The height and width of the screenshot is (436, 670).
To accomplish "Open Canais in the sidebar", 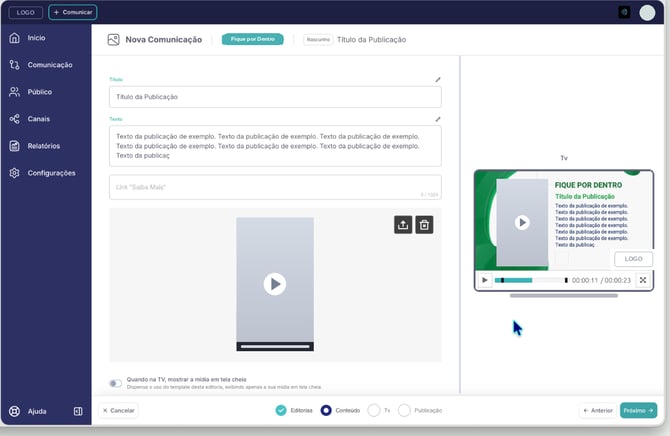I will coord(30,119).
